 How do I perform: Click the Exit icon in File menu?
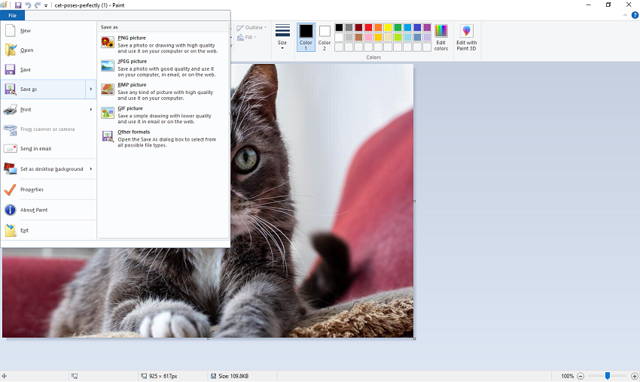10,230
